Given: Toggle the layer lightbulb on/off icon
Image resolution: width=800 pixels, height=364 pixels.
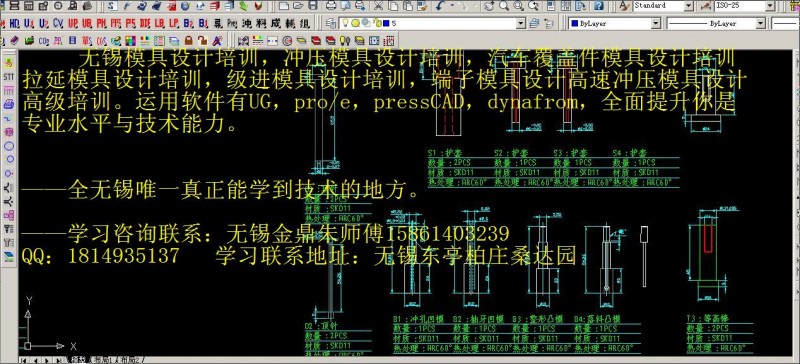Looking at the screenshot, I should [345, 23].
